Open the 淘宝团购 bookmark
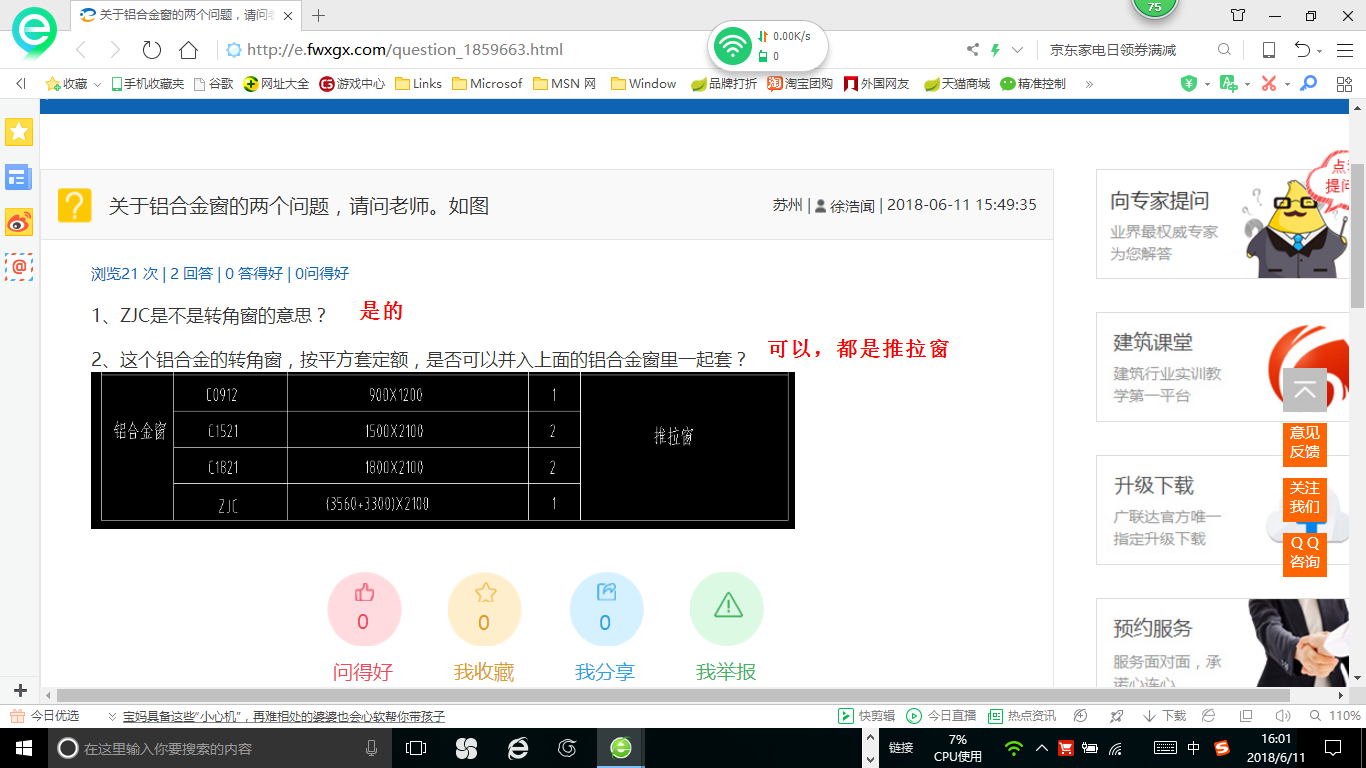Screen dimensions: 1366x768 tap(800, 84)
